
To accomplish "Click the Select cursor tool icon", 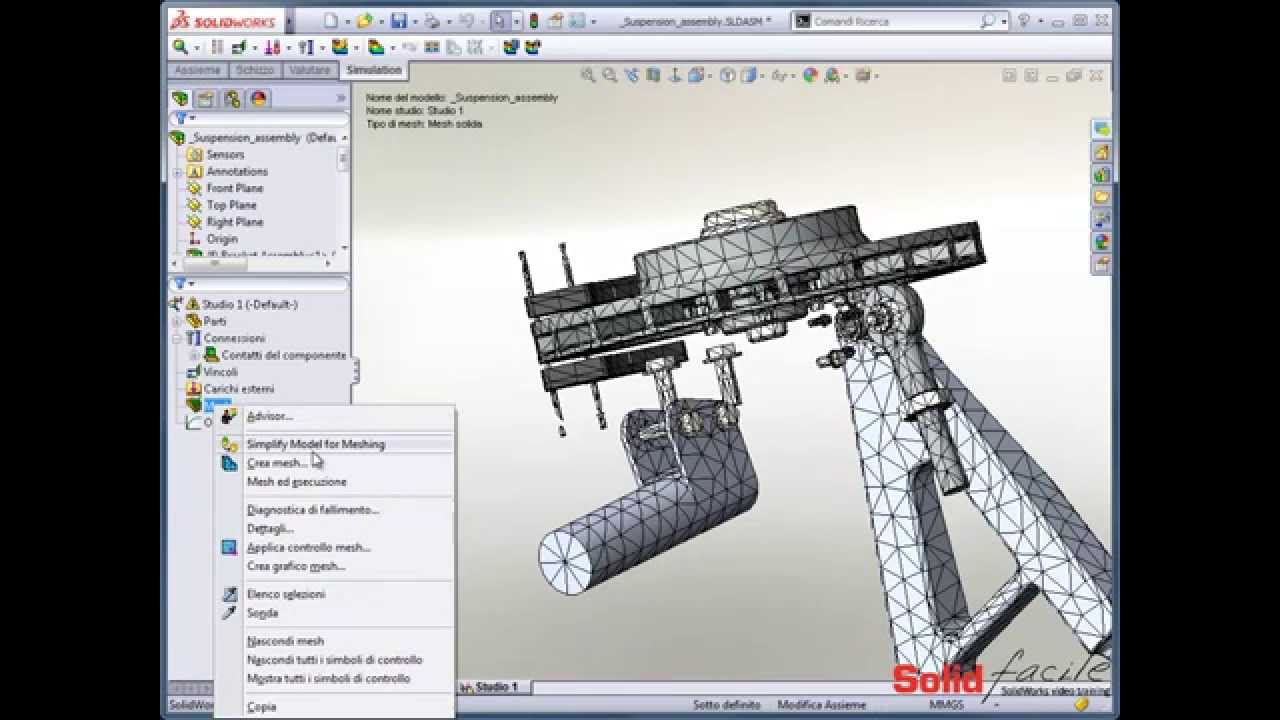I will click(x=499, y=20).
